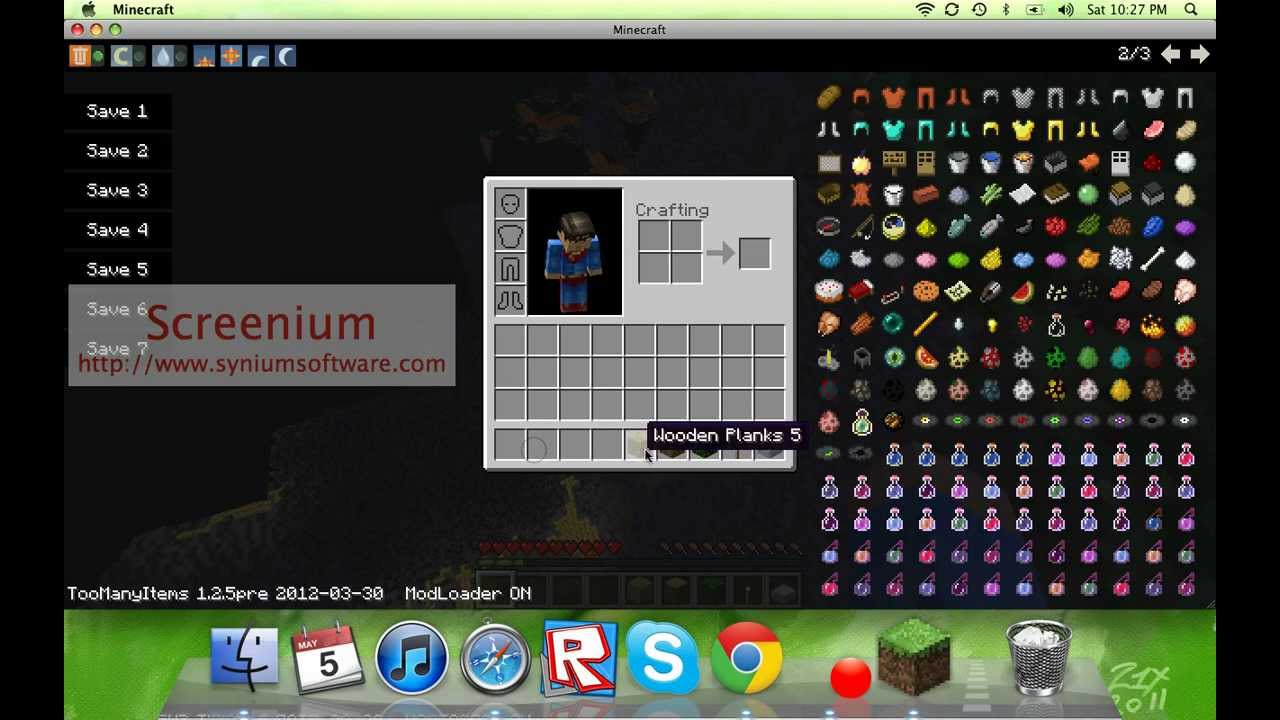Select the fishing rod
Screen dimensions: 1280x720
[x=861, y=227]
